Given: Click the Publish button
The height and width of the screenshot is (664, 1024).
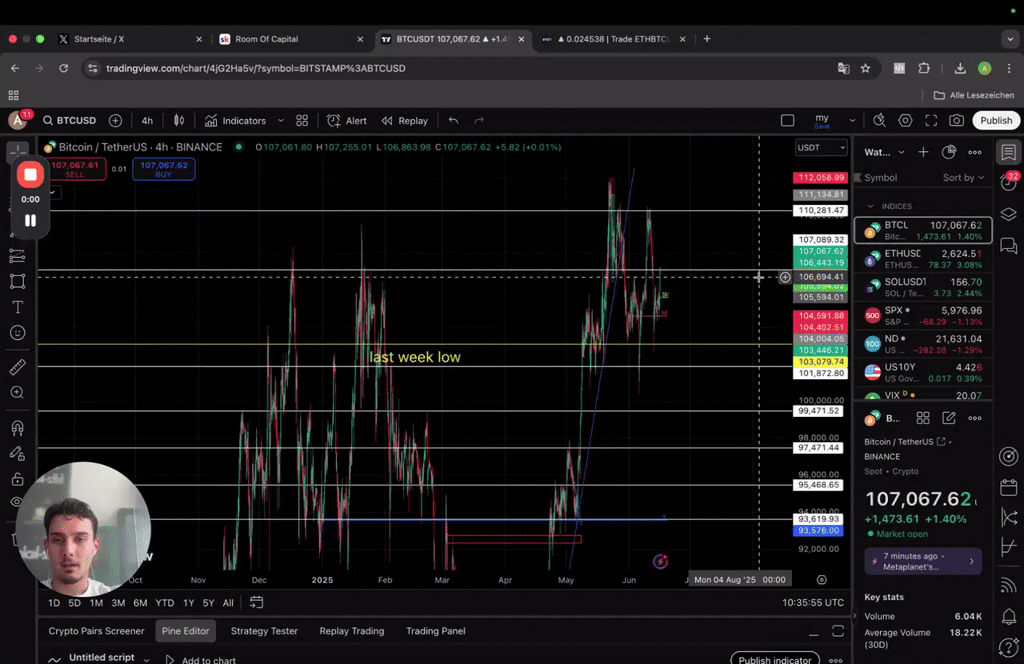Looking at the screenshot, I should 996,121.
